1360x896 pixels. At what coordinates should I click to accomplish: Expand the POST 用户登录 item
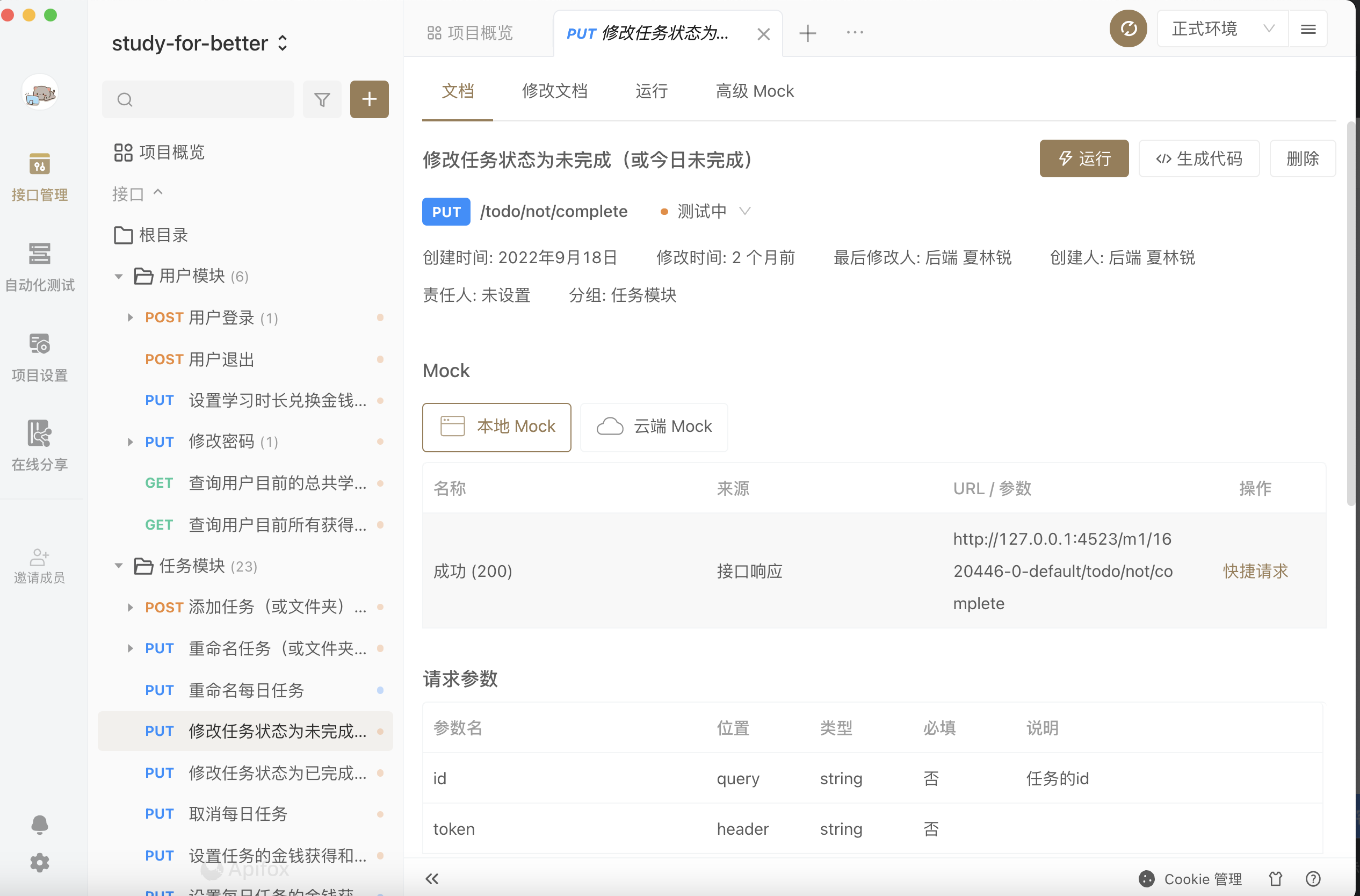pyautogui.click(x=131, y=317)
